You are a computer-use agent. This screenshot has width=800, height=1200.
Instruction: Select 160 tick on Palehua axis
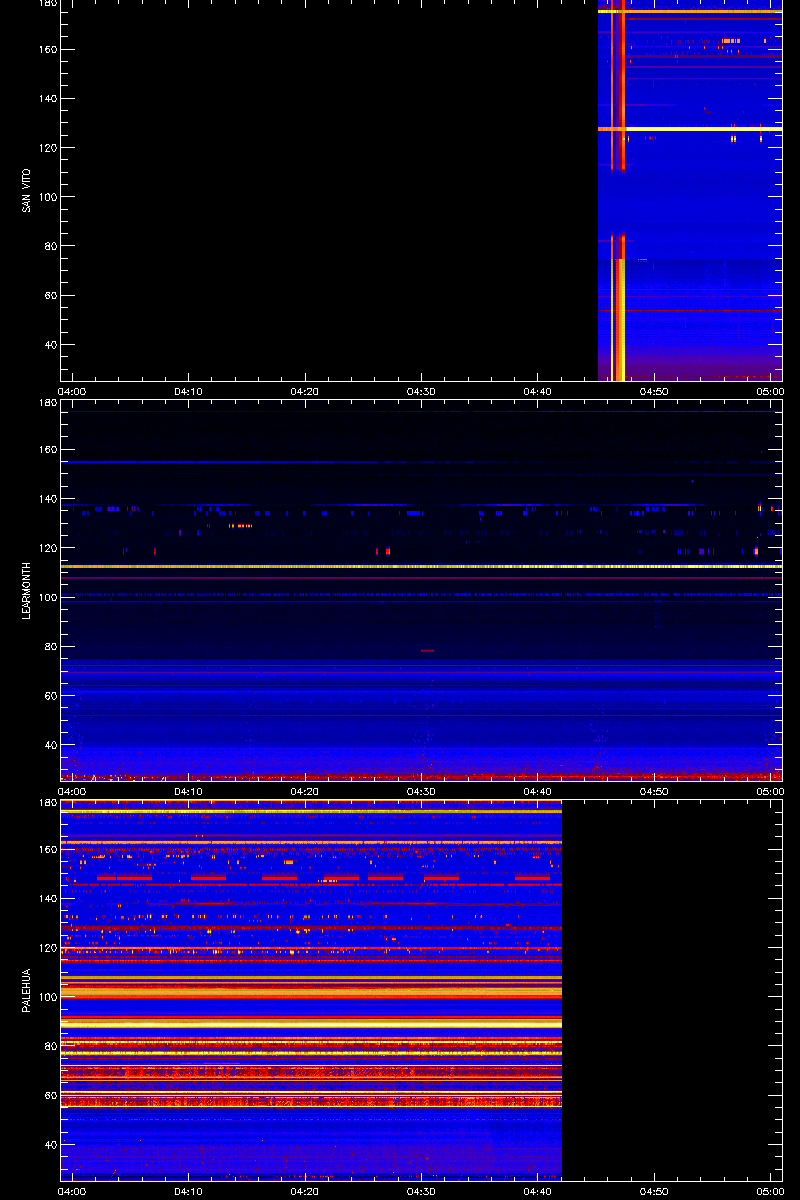pyautogui.click(x=47, y=850)
